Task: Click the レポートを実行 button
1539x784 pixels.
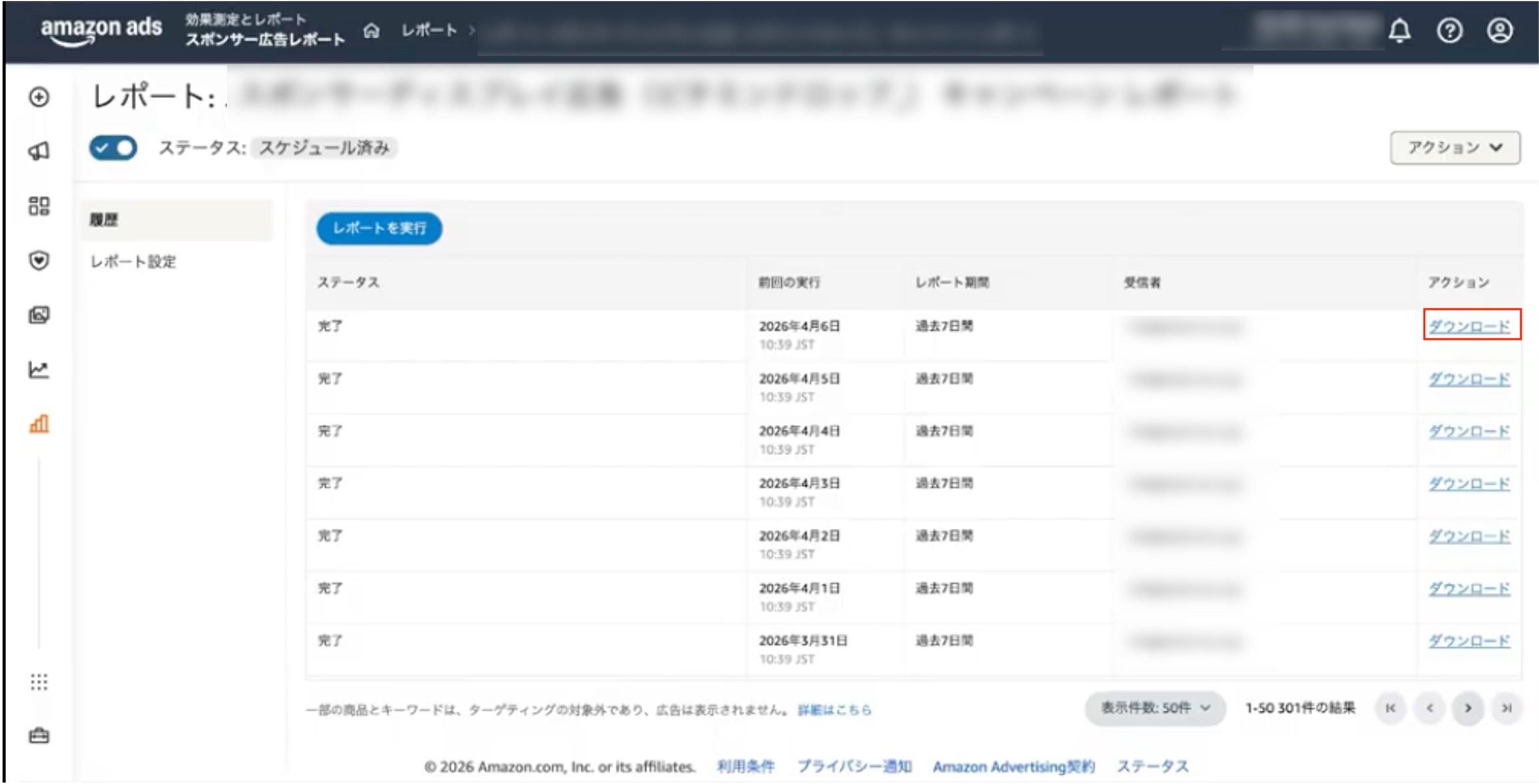Action: [379, 228]
